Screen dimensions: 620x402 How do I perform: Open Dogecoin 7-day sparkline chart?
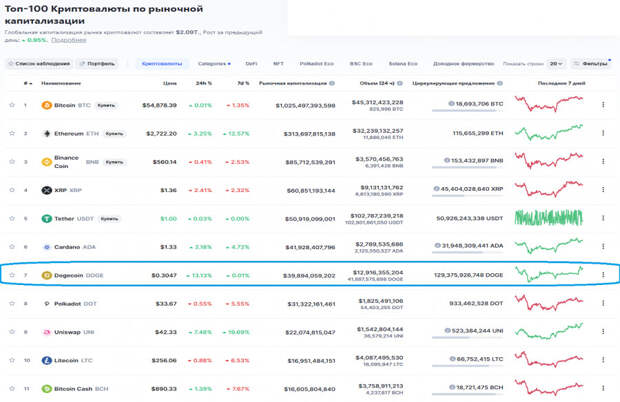[x=549, y=274]
